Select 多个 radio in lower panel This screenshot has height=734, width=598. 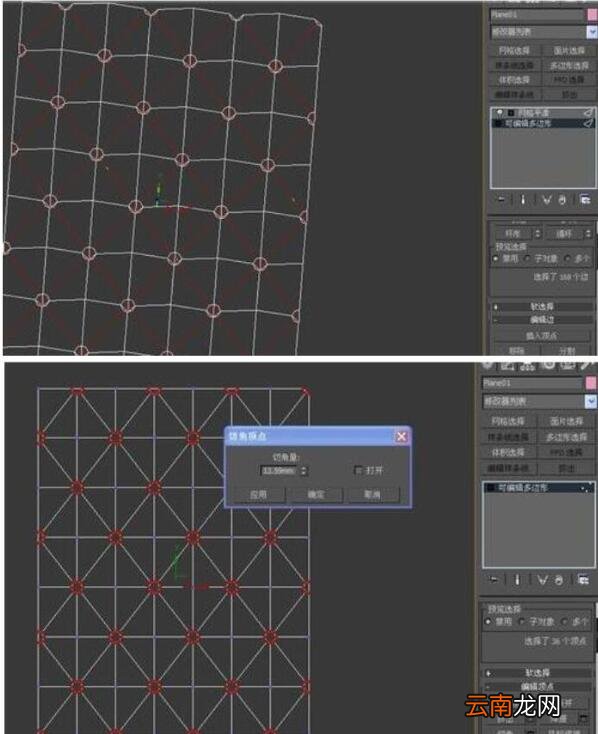click(x=564, y=622)
